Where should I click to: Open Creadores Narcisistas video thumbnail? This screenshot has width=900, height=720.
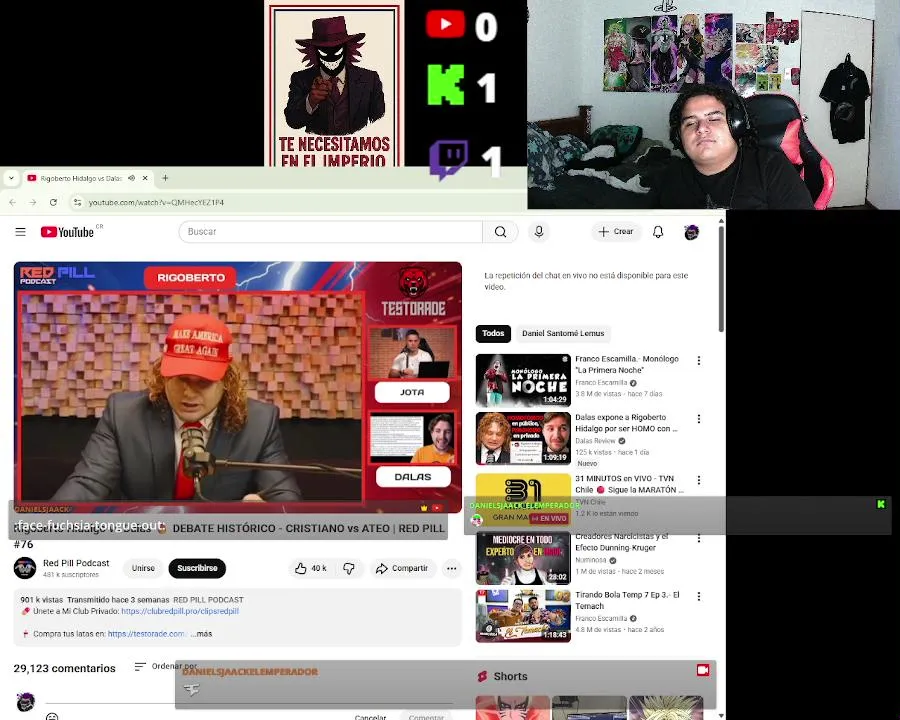[x=523, y=558]
